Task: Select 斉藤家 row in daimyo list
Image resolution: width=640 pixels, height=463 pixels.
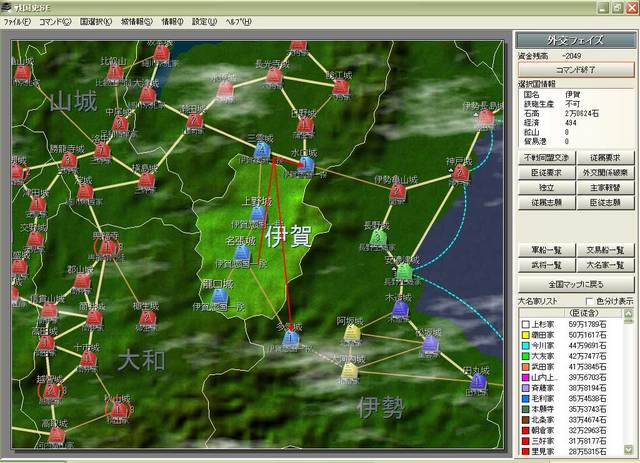Action: [571, 388]
